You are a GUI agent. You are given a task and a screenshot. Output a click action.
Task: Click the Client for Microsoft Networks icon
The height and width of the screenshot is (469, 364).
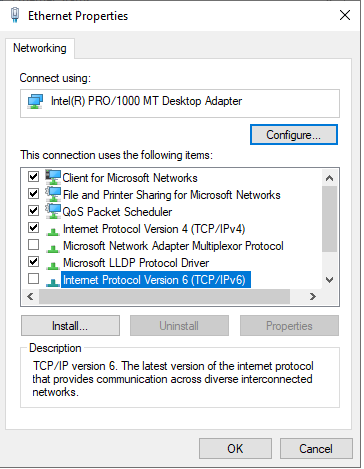pyautogui.click(x=53, y=177)
